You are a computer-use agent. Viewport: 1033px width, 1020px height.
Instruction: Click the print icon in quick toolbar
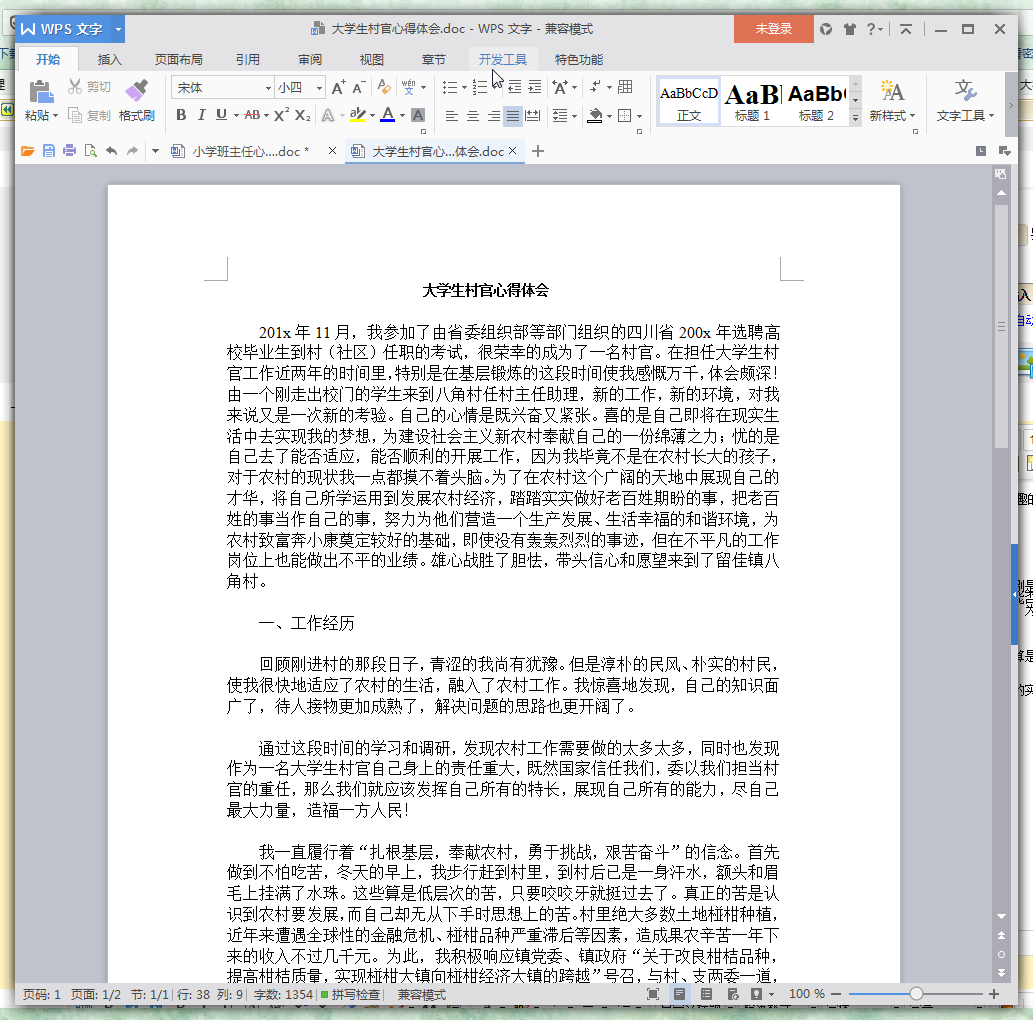[69, 151]
